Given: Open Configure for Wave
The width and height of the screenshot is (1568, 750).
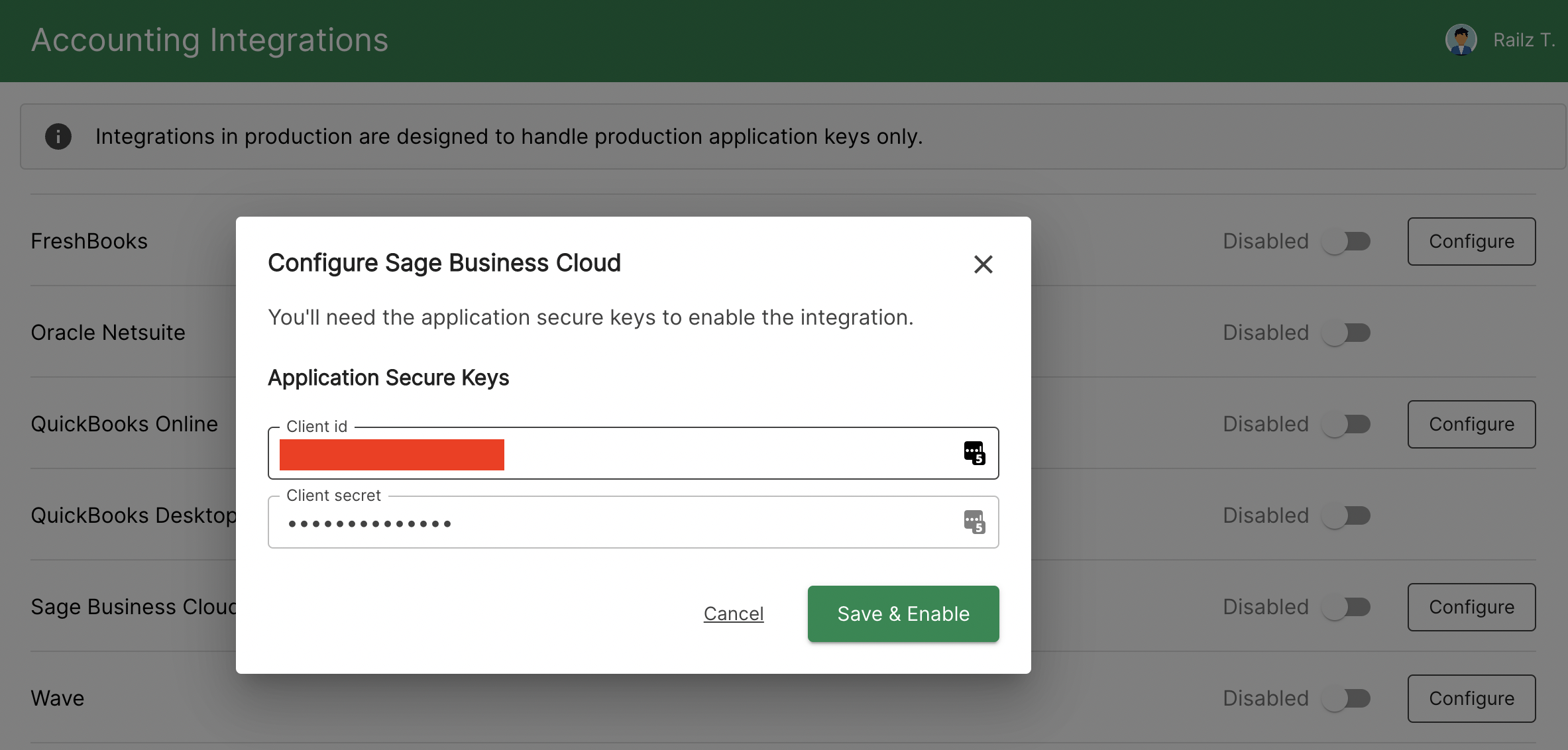Looking at the screenshot, I should pyautogui.click(x=1471, y=698).
